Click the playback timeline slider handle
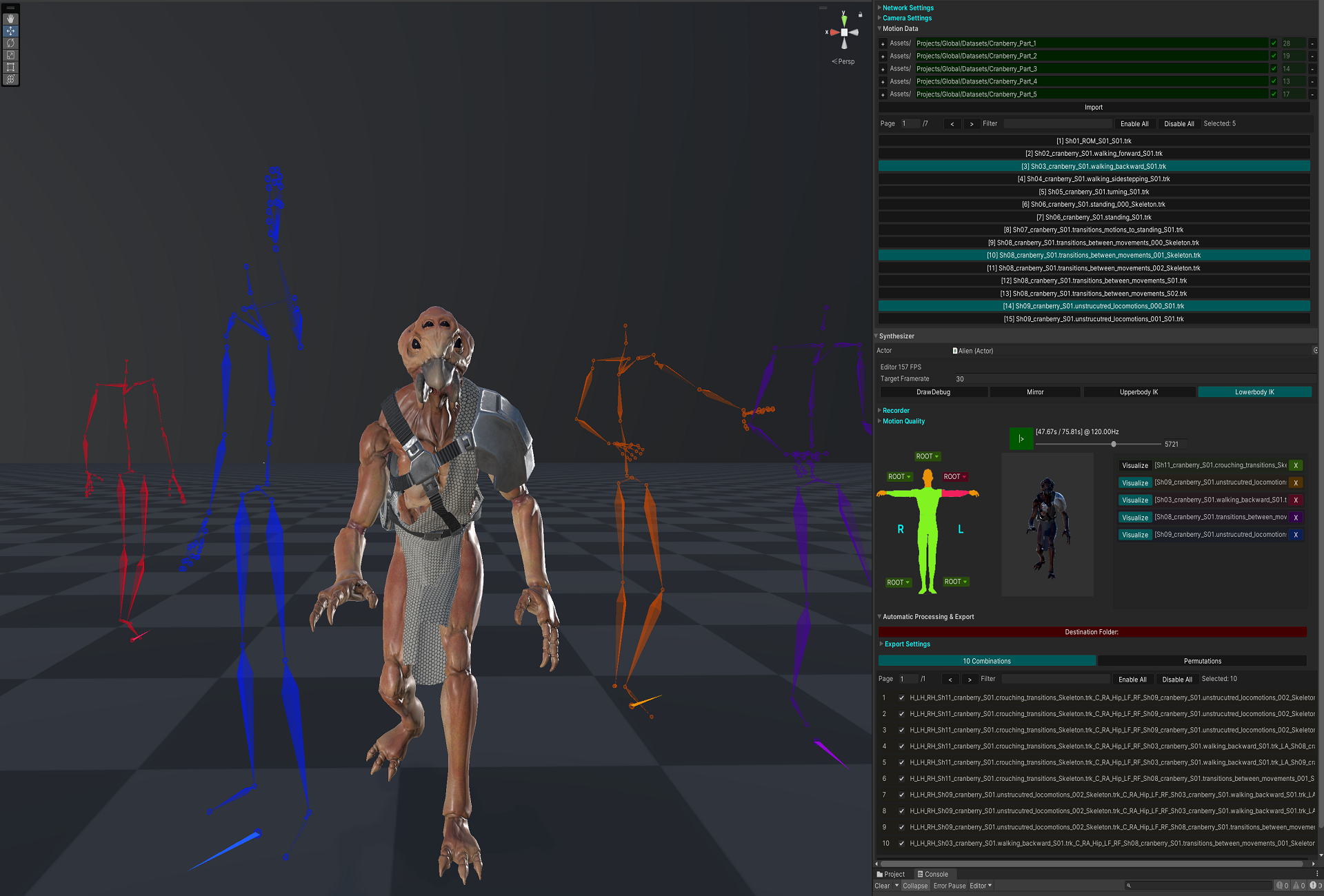1324x896 pixels. pyautogui.click(x=1114, y=445)
